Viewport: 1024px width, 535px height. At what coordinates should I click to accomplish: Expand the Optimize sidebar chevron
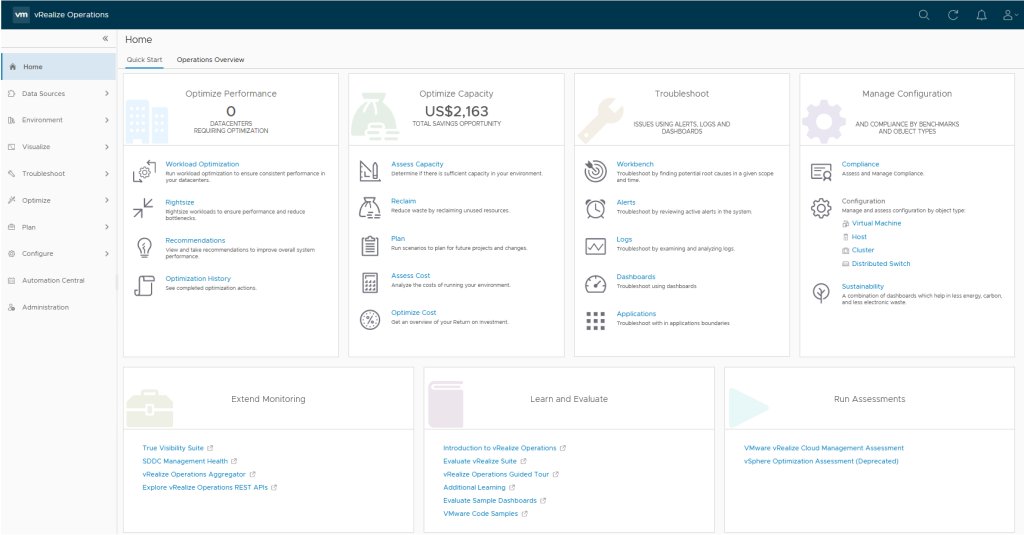coord(106,201)
